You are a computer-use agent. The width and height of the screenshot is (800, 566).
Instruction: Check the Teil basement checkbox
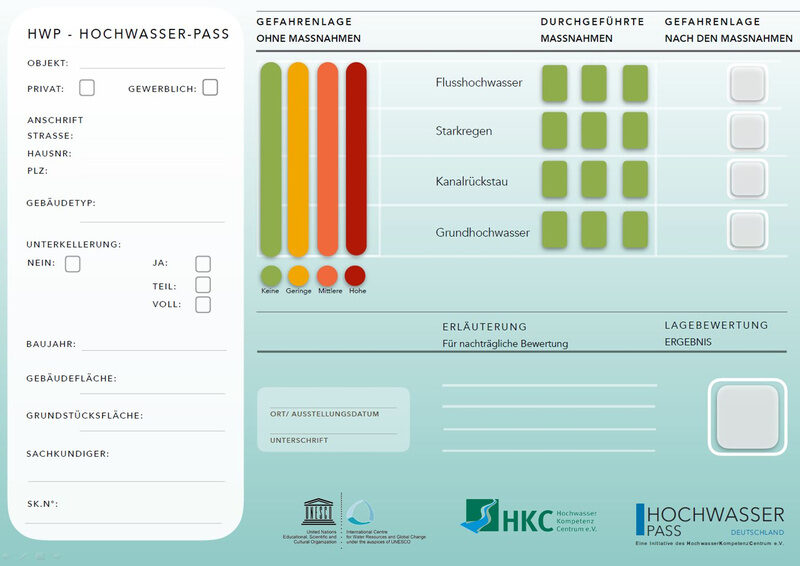(x=203, y=285)
